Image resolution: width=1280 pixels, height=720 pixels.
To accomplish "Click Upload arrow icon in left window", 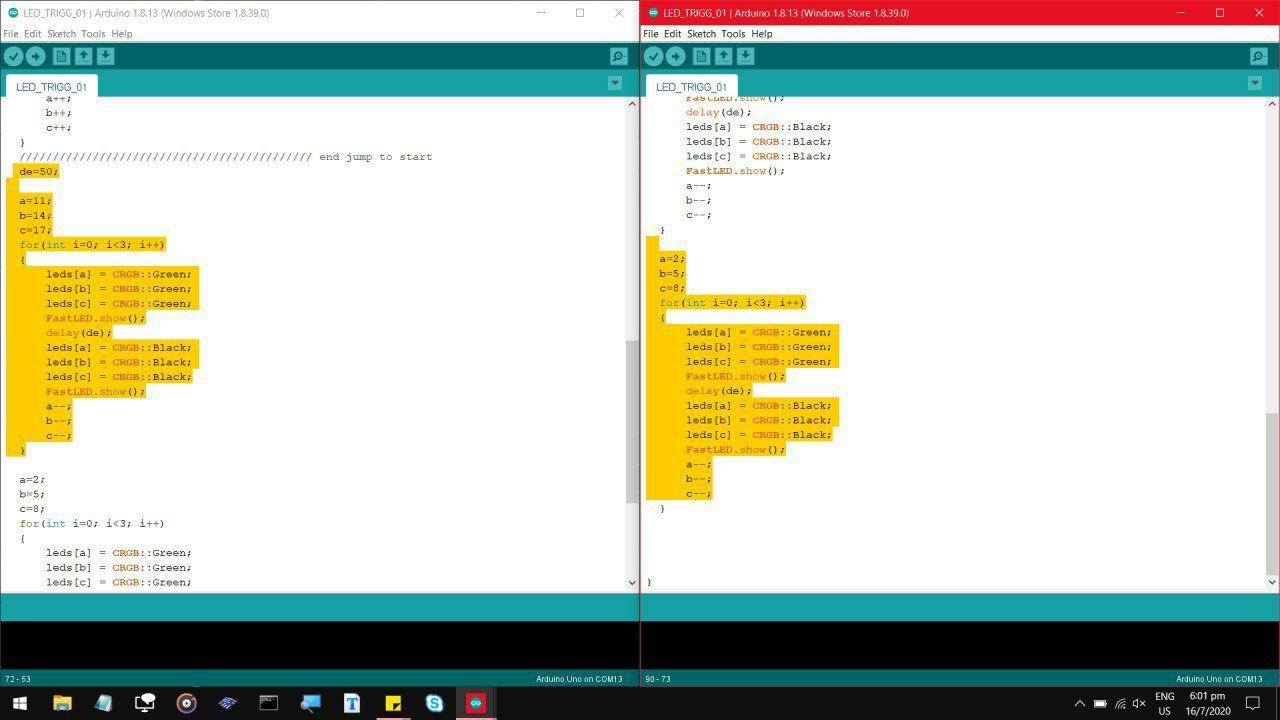I will click(35, 57).
